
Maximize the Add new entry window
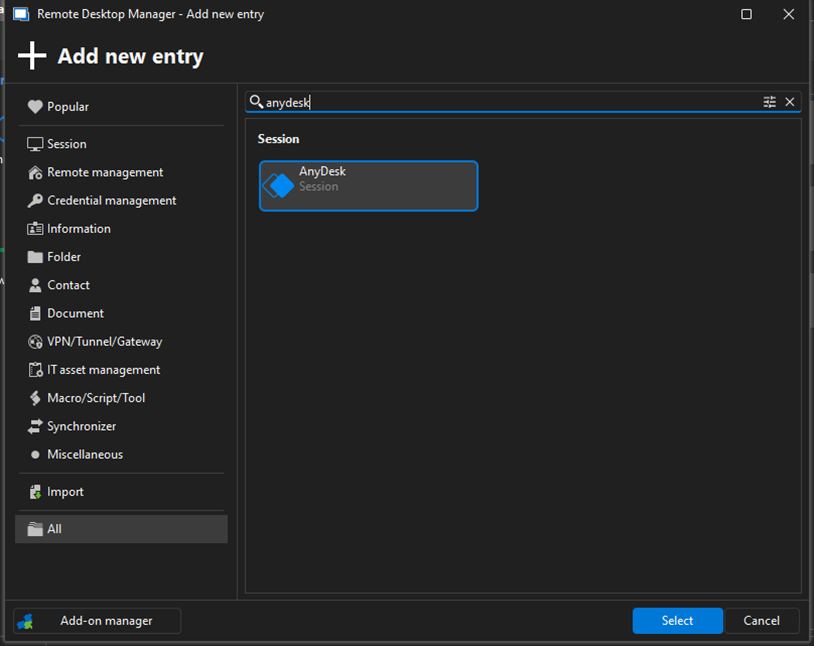tap(746, 14)
